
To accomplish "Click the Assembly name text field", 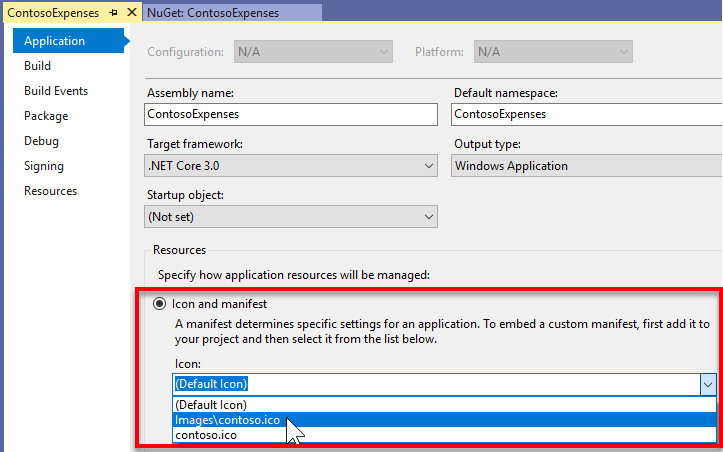I will click(291, 115).
